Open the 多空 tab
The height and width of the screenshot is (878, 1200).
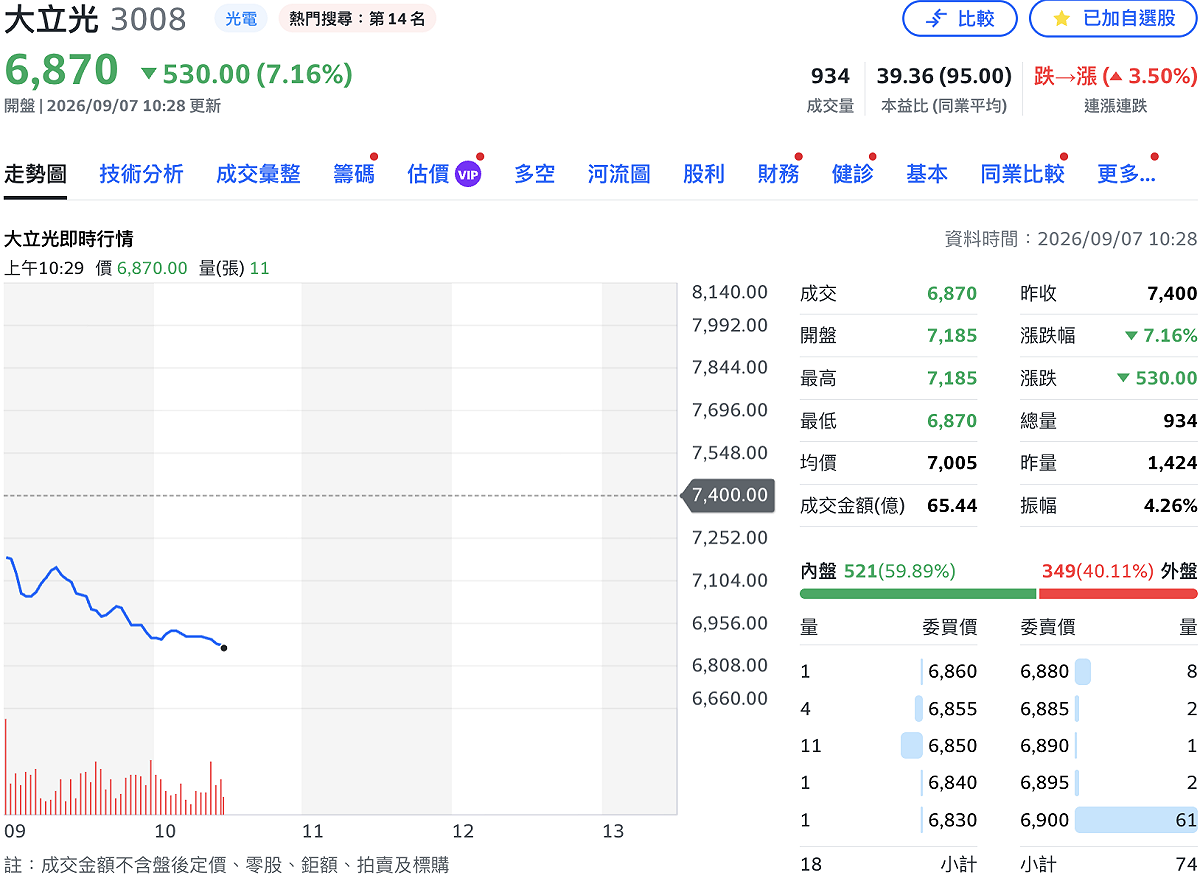534,174
